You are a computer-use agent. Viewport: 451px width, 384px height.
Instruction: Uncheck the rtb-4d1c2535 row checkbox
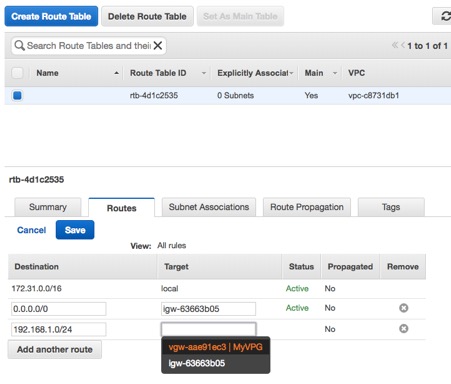click(17, 96)
